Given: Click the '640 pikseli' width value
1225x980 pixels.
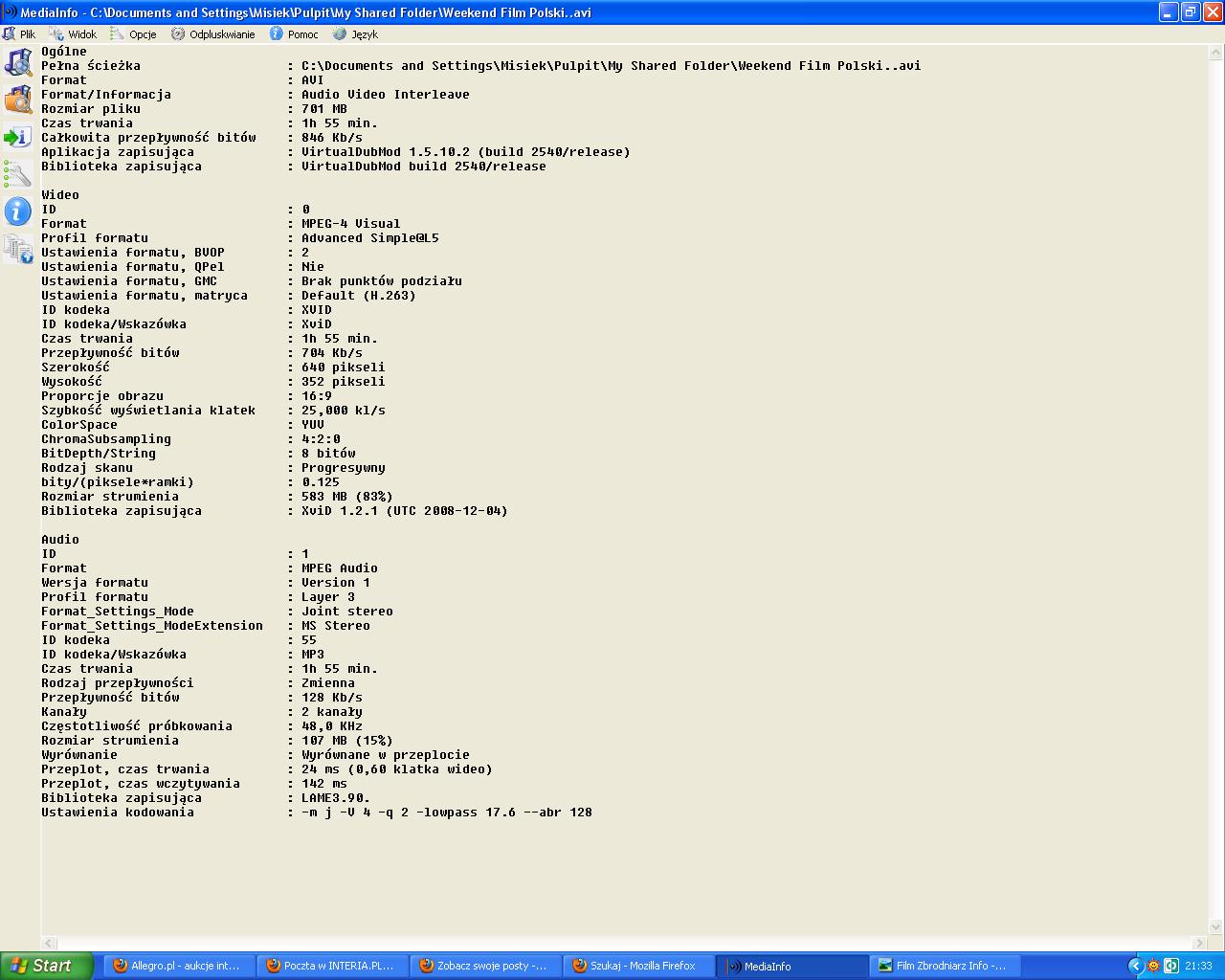Looking at the screenshot, I should pos(344,367).
